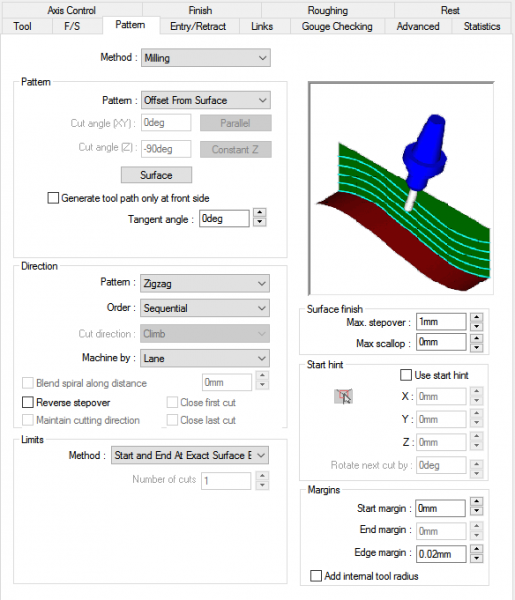This screenshot has width=515, height=600.
Task: Switch to the Entry/Retract tab
Action: coord(198,26)
